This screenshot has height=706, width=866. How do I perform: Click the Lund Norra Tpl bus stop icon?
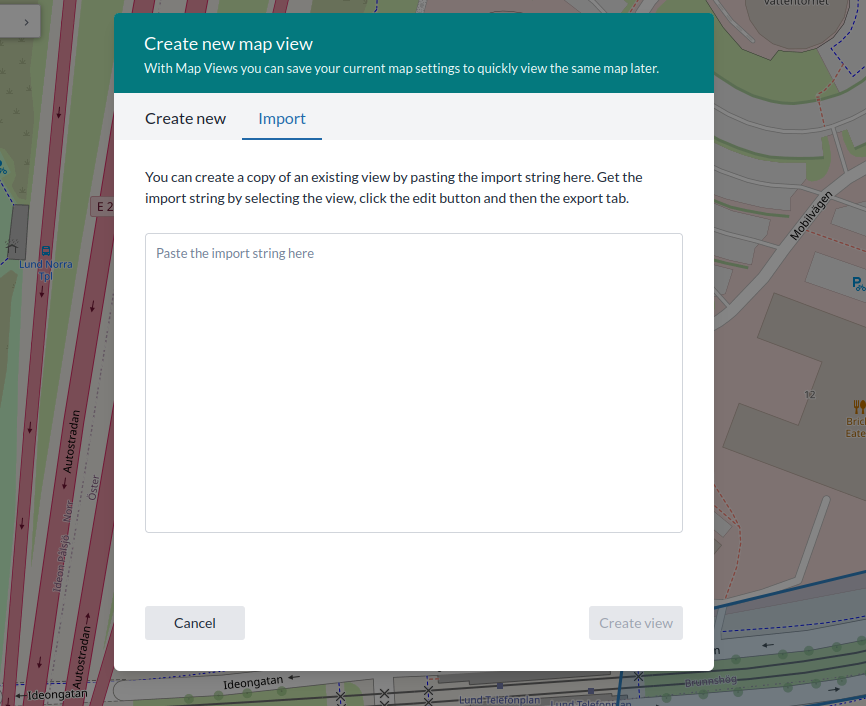pyautogui.click(x=46, y=251)
